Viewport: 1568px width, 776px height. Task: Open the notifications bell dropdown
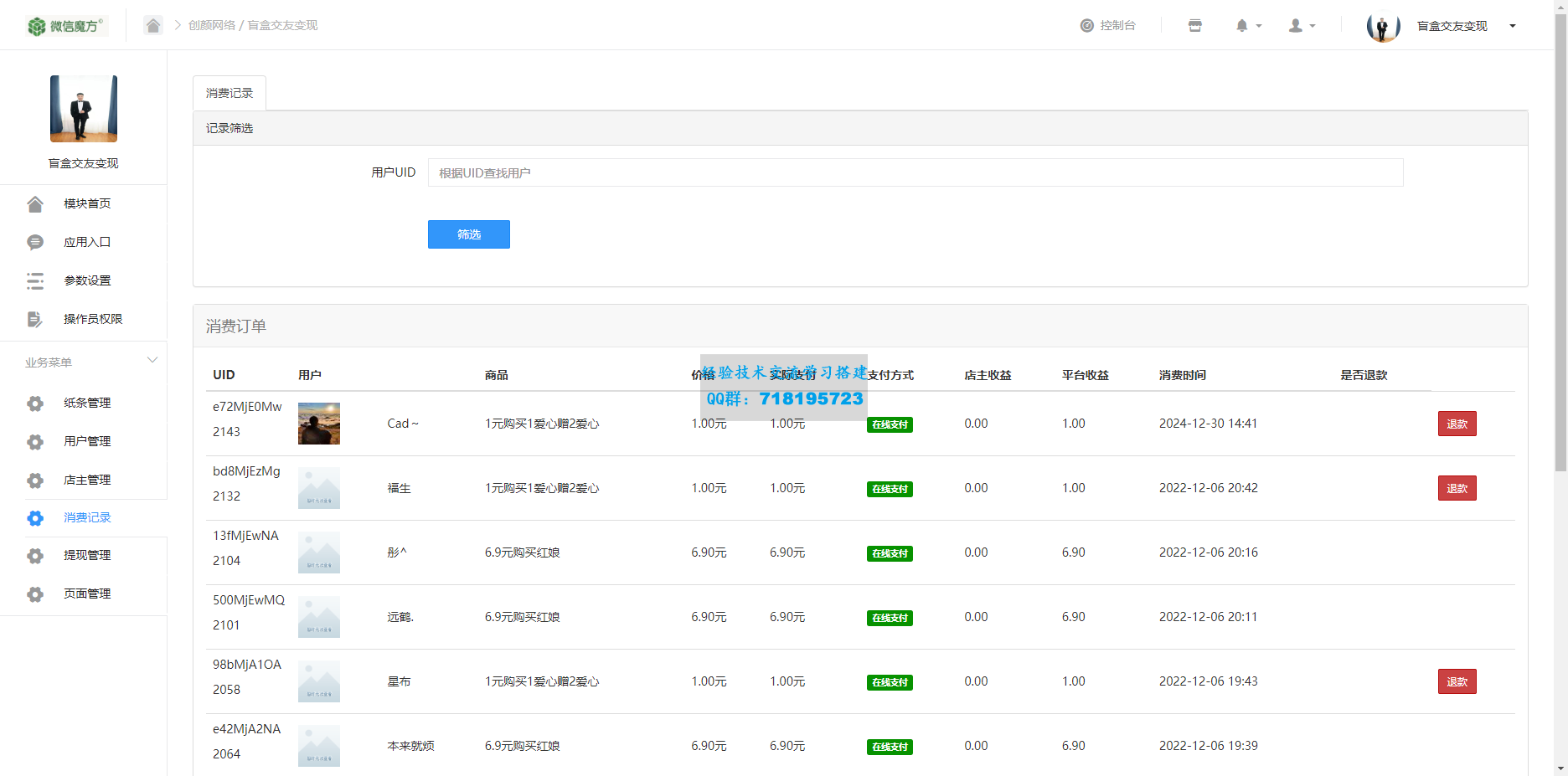pyautogui.click(x=1247, y=26)
